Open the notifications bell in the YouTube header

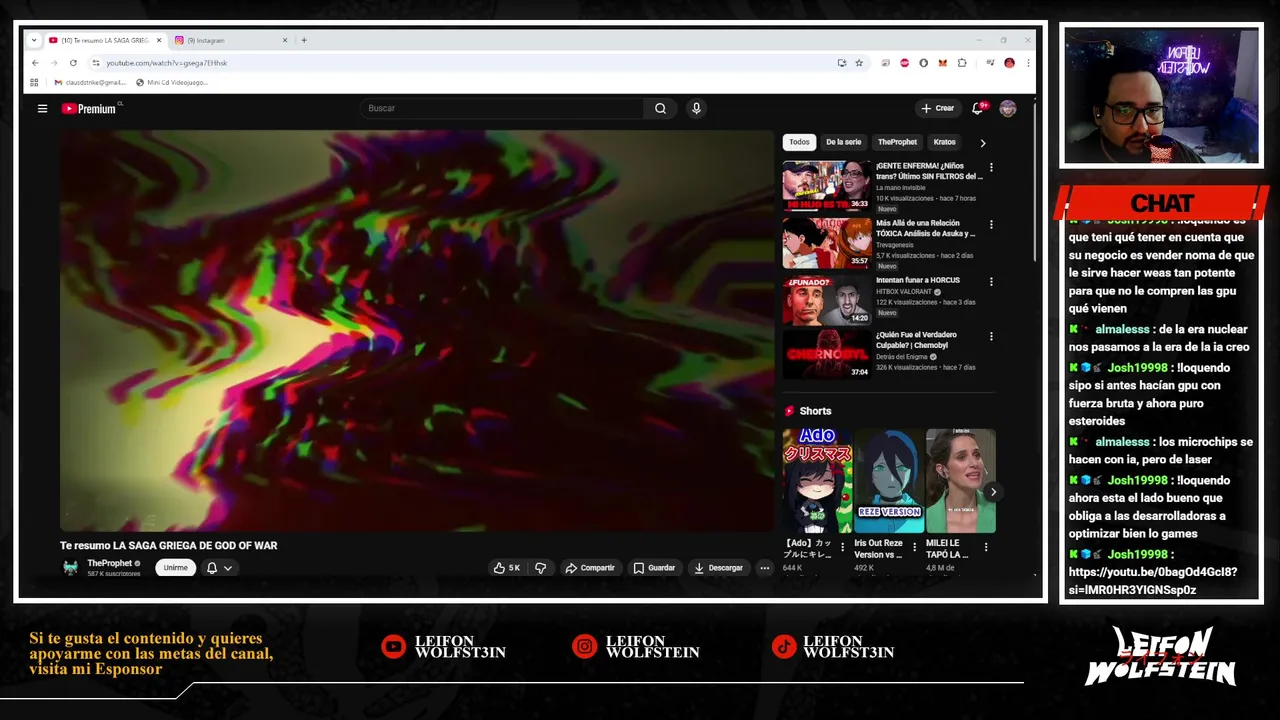click(x=978, y=108)
